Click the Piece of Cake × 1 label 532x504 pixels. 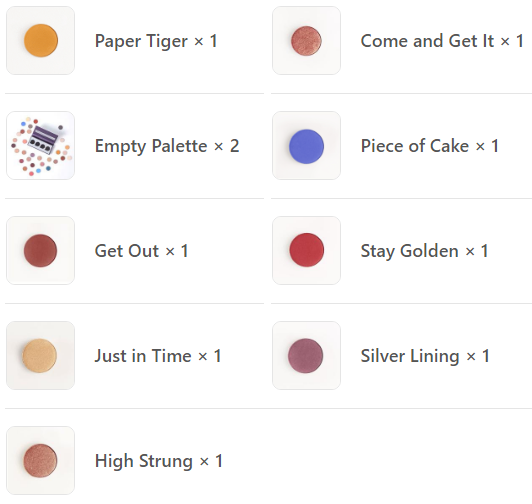pos(430,146)
